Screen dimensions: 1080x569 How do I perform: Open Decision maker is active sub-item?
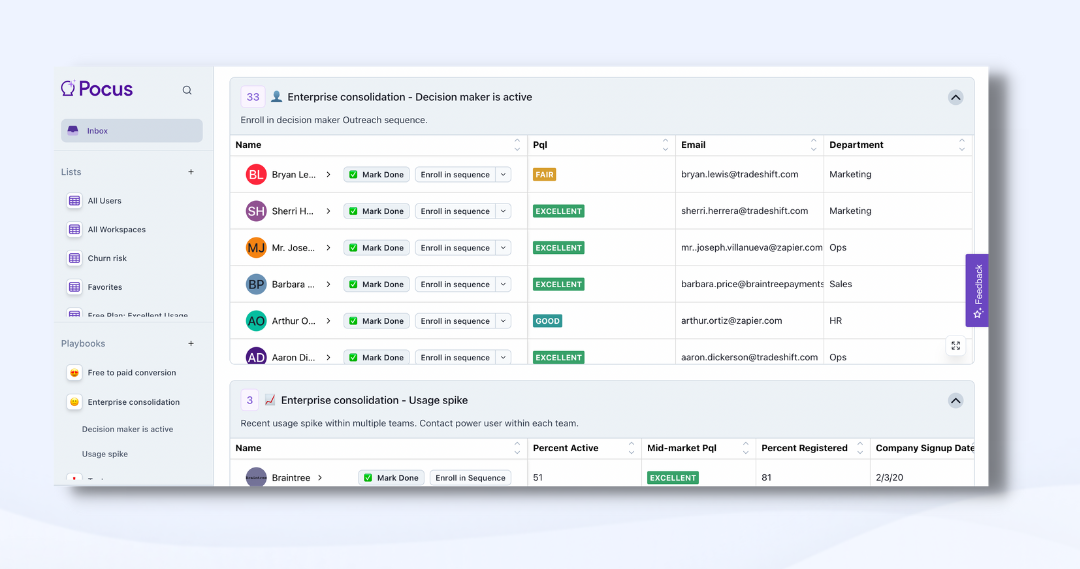(127, 428)
